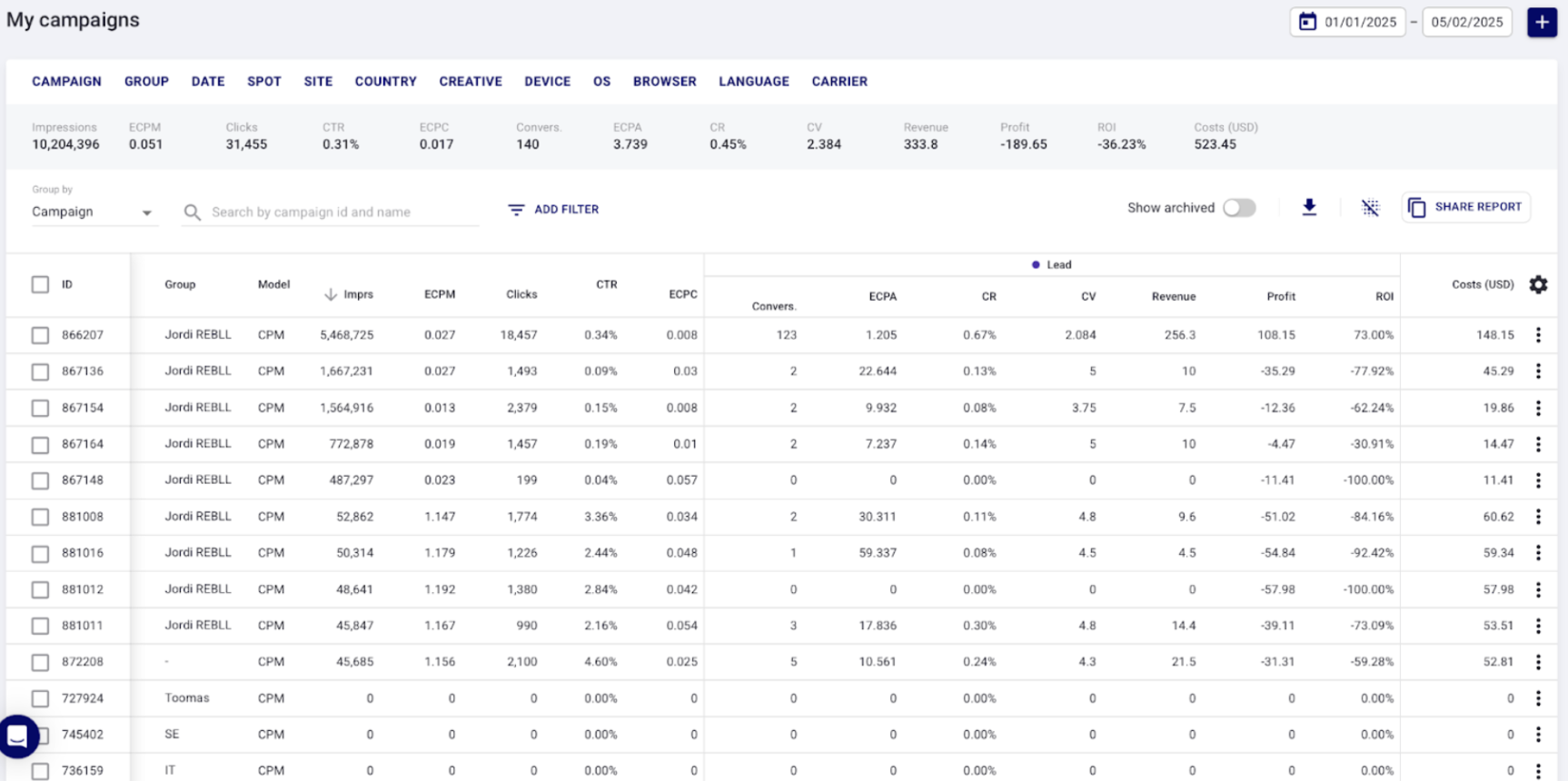Click campaign ID 736159
Viewport: 1568px width, 781px height.
click(x=83, y=771)
